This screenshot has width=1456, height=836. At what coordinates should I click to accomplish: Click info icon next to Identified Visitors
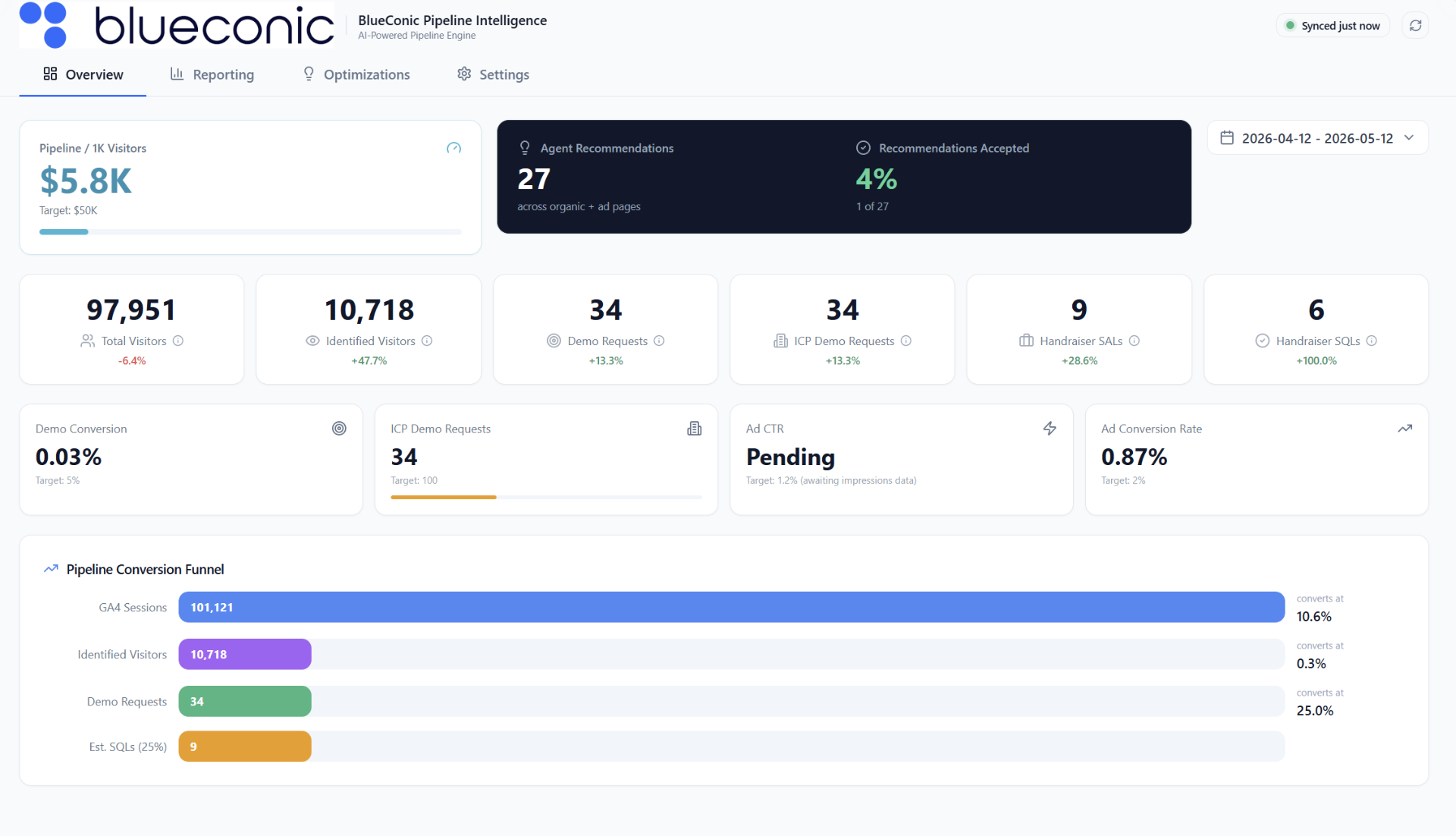[427, 341]
